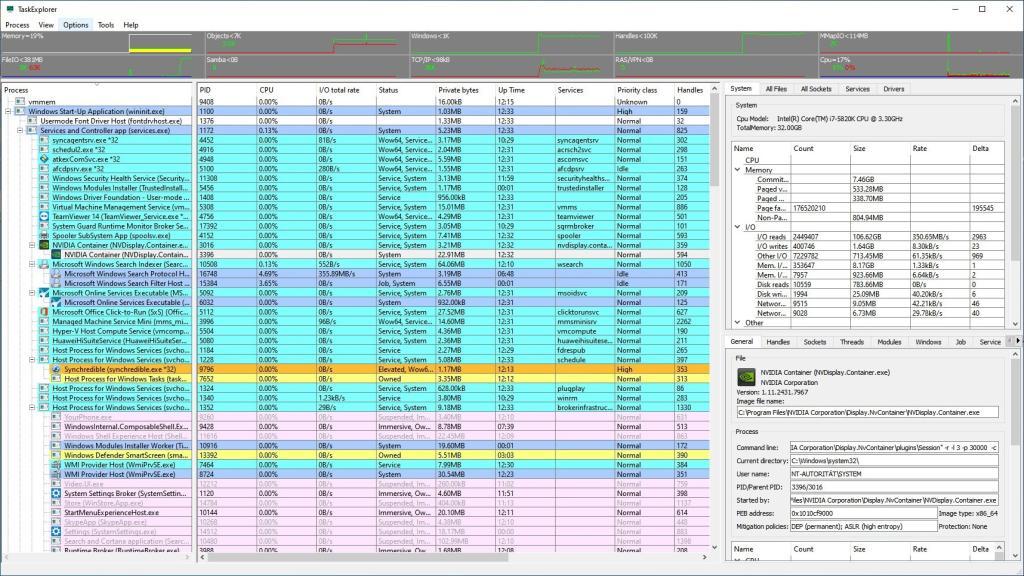The image size is (1024, 576).
Task: Sort processes by the CPU column header
Action: [x=286, y=90]
